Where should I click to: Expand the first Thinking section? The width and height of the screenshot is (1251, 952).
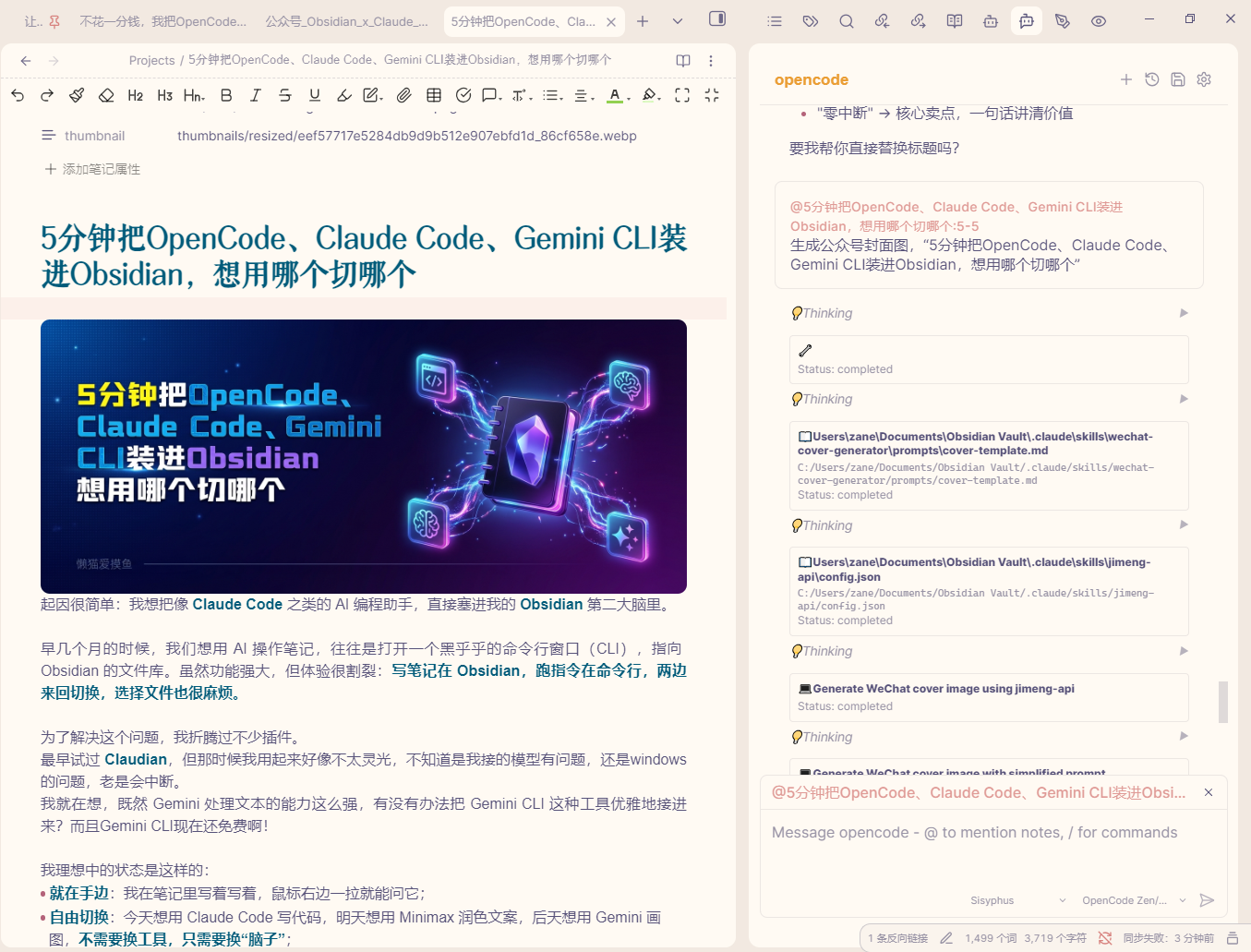(1184, 313)
